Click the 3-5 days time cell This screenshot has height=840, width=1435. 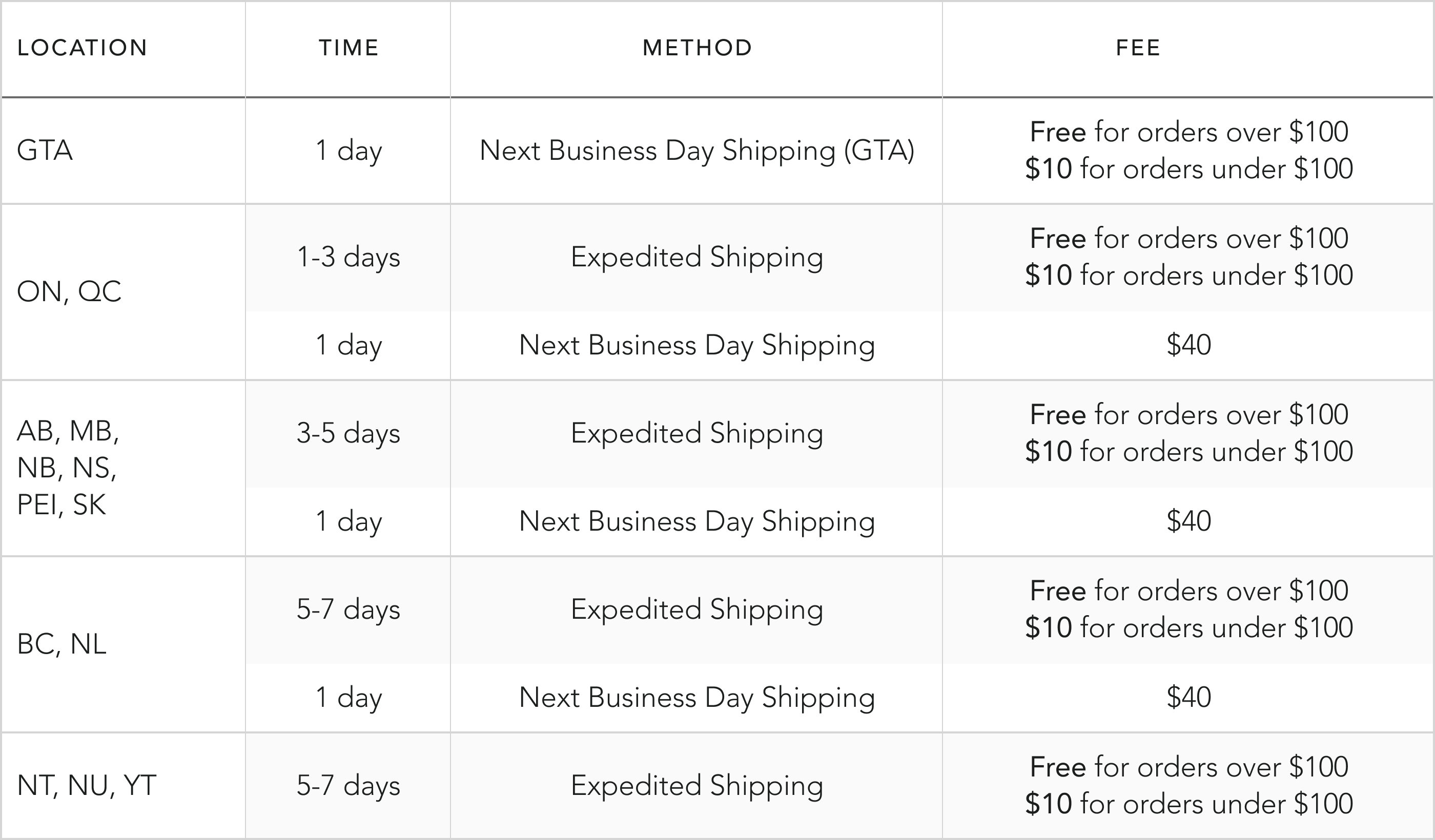click(x=348, y=434)
